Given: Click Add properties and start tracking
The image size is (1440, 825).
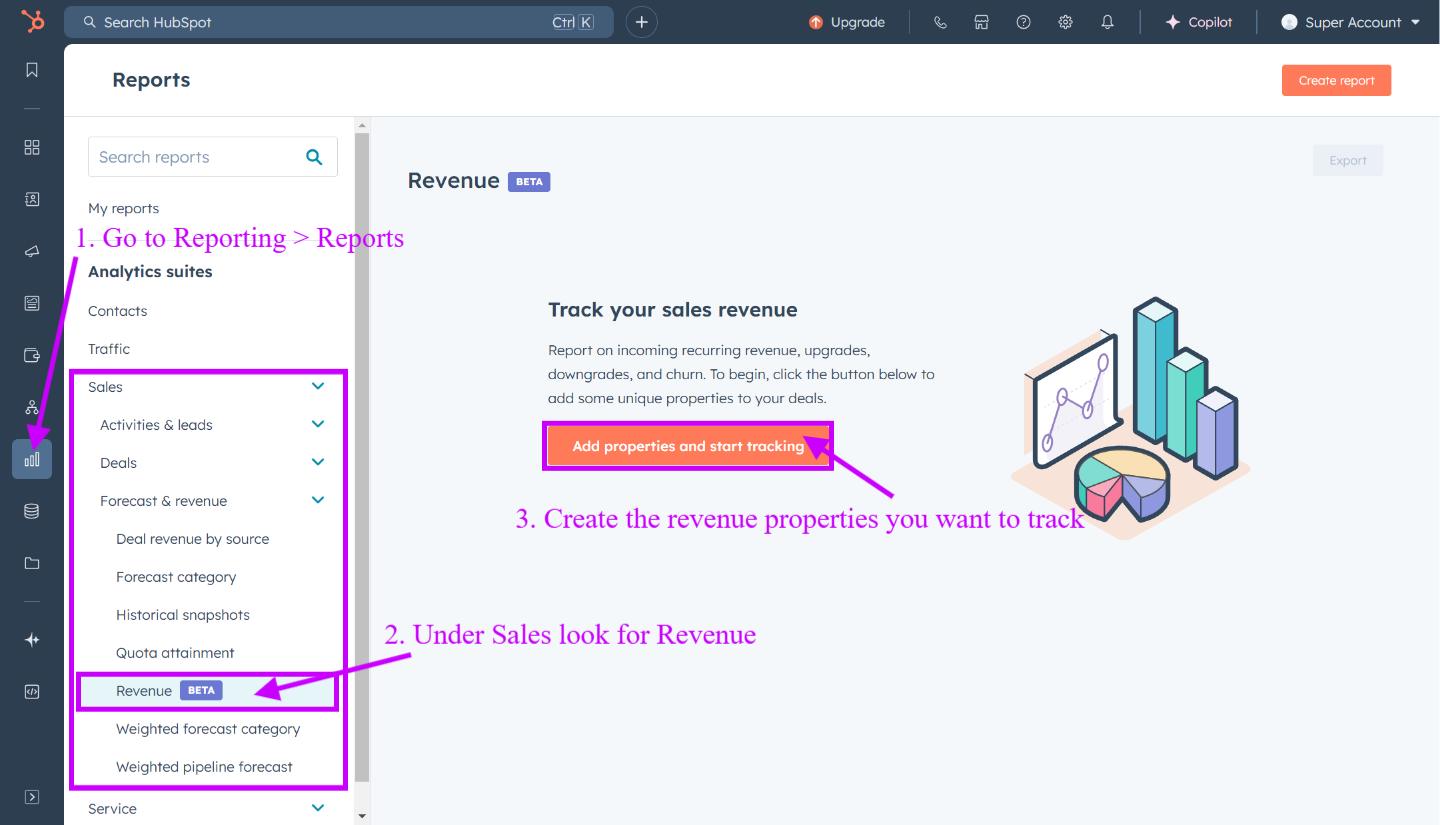Looking at the screenshot, I should 688,446.
